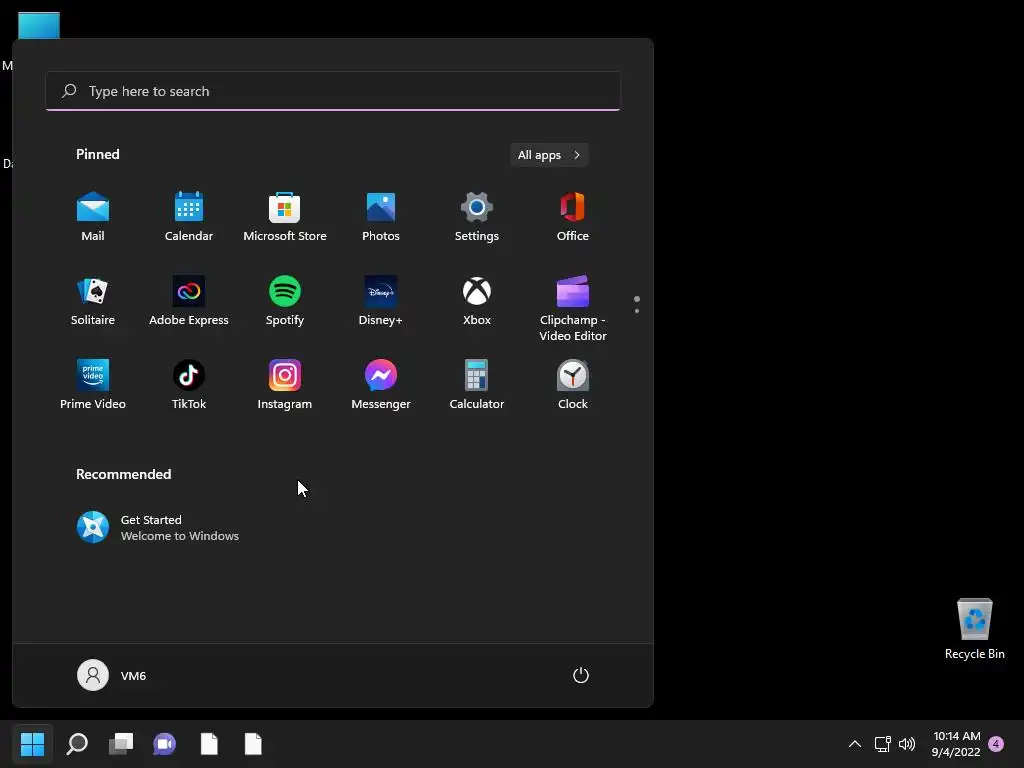Open the clock showing 10:14 AM
The width and height of the screenshot is (1024, 768).
[957, 744]
